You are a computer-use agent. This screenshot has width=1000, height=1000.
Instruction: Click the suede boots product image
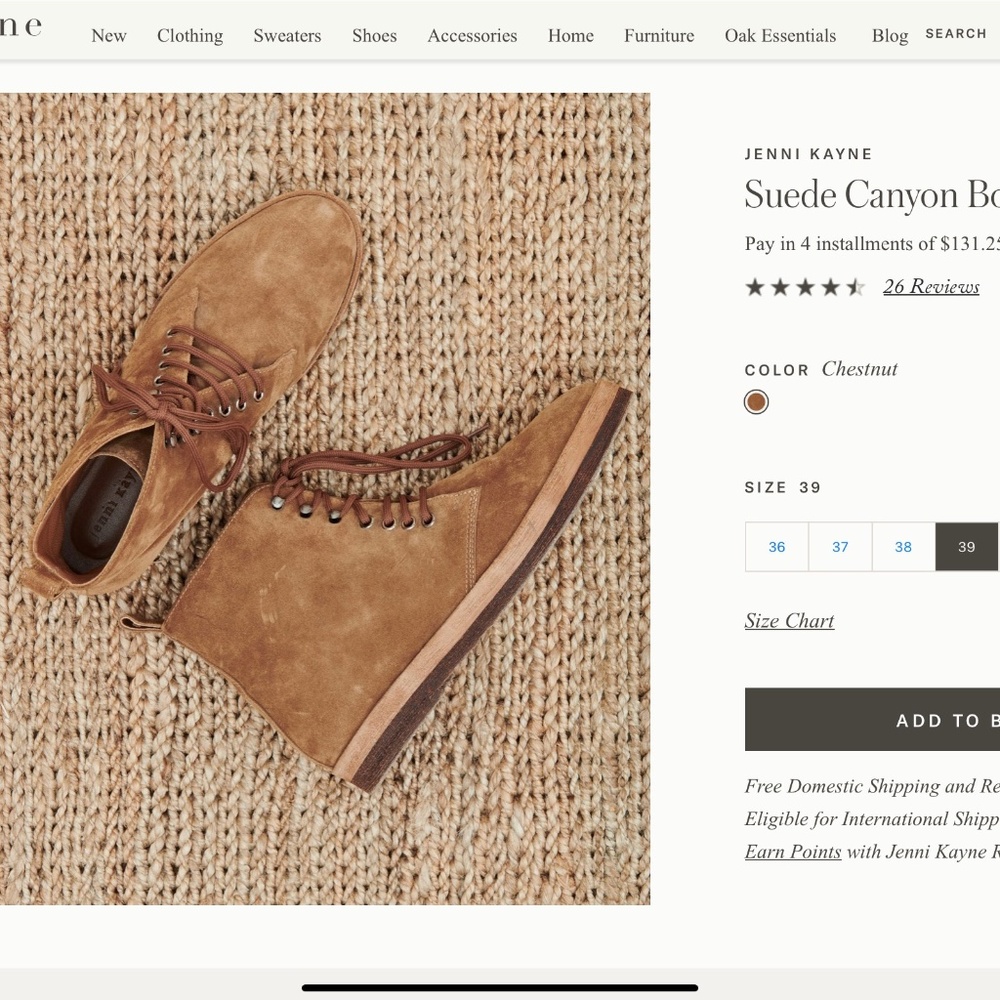coord(325,499)
